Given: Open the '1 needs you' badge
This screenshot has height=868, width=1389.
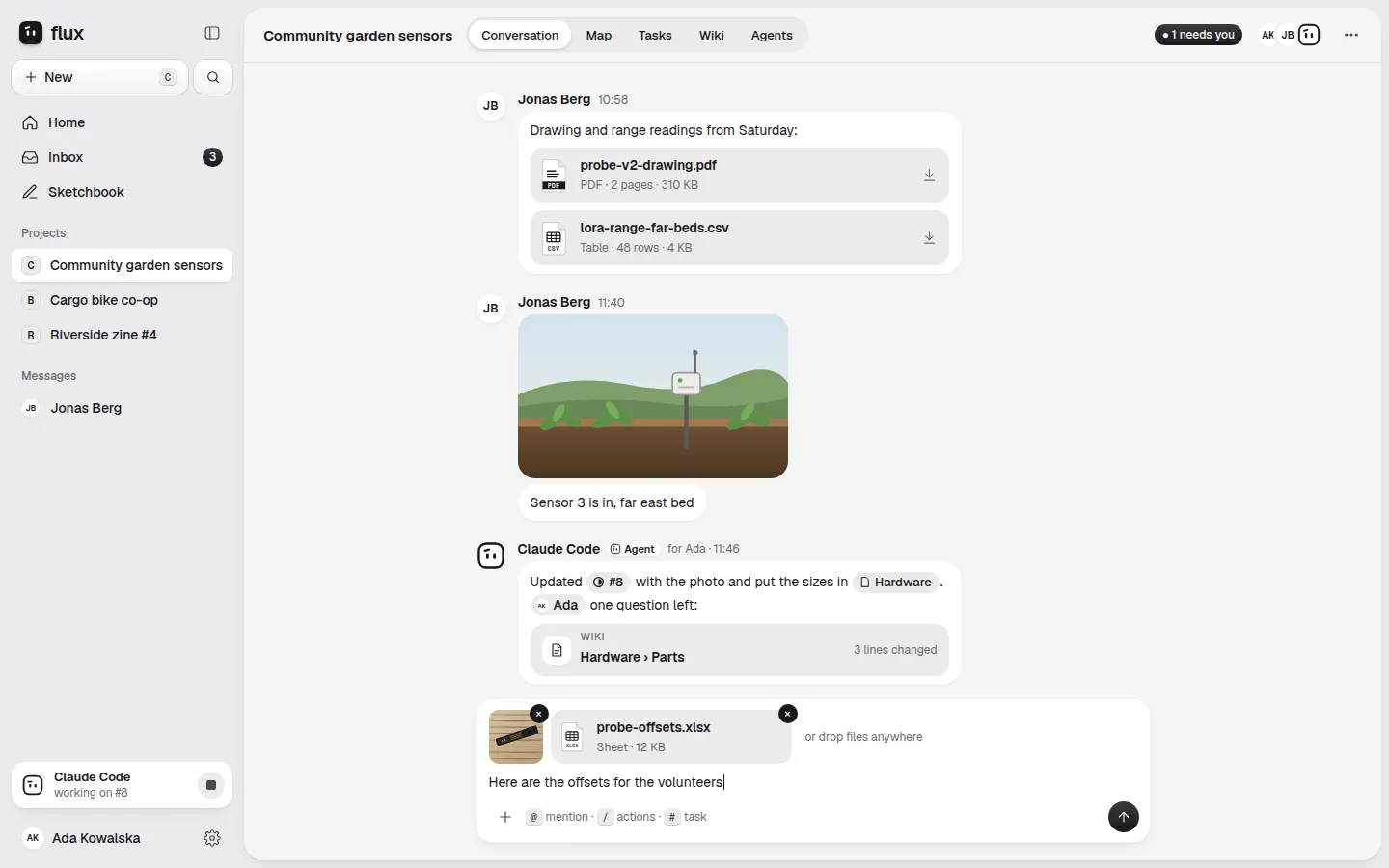Looking at the screenshot, I should [x=1198, y=35].
